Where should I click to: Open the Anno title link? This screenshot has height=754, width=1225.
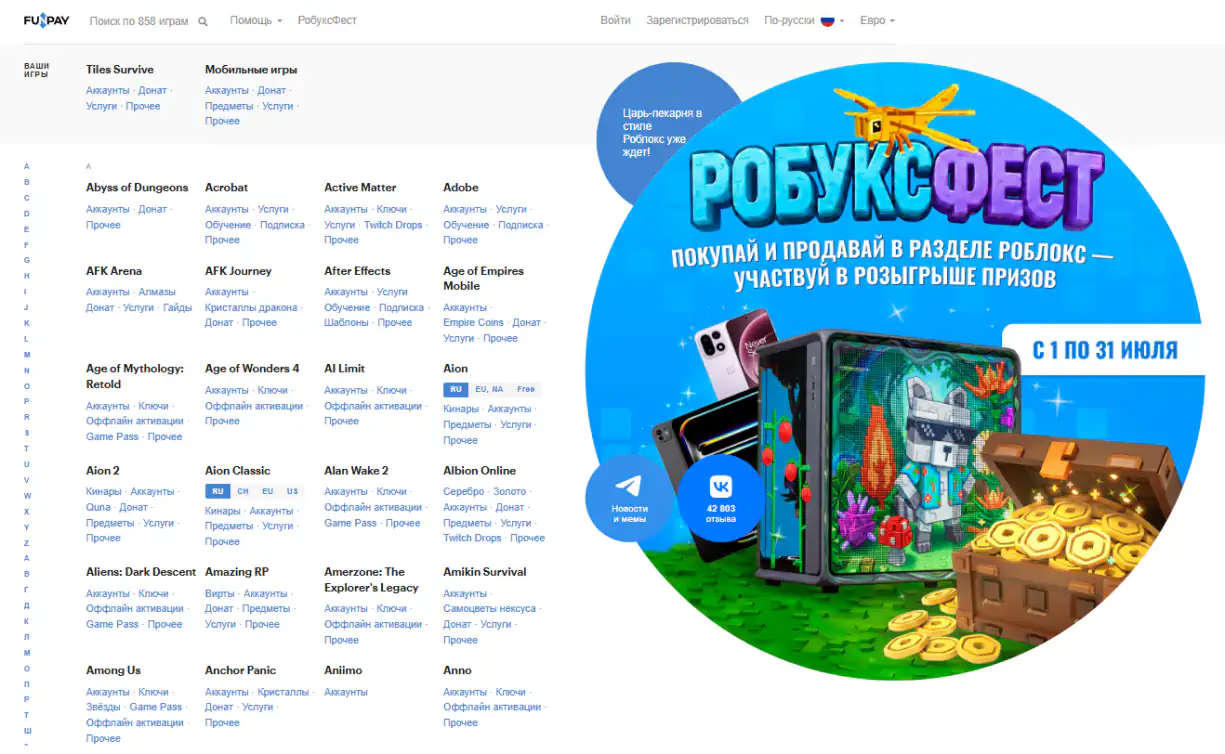coord(457,671)
